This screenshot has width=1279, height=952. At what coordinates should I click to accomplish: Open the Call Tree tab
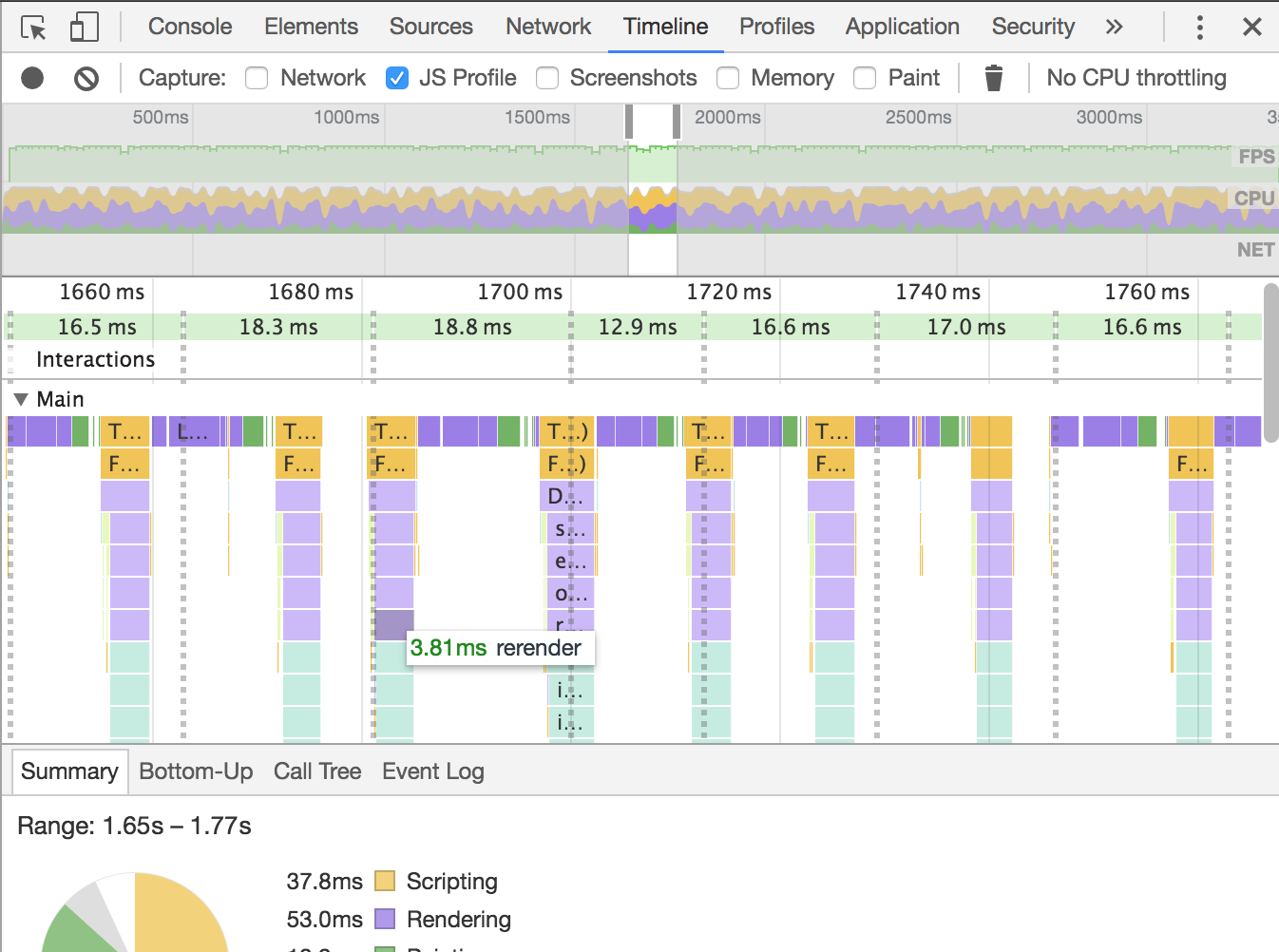click(317, 771)
